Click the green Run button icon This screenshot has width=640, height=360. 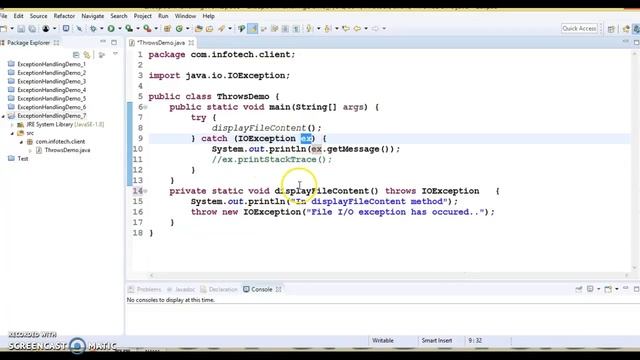click(111, 29)
